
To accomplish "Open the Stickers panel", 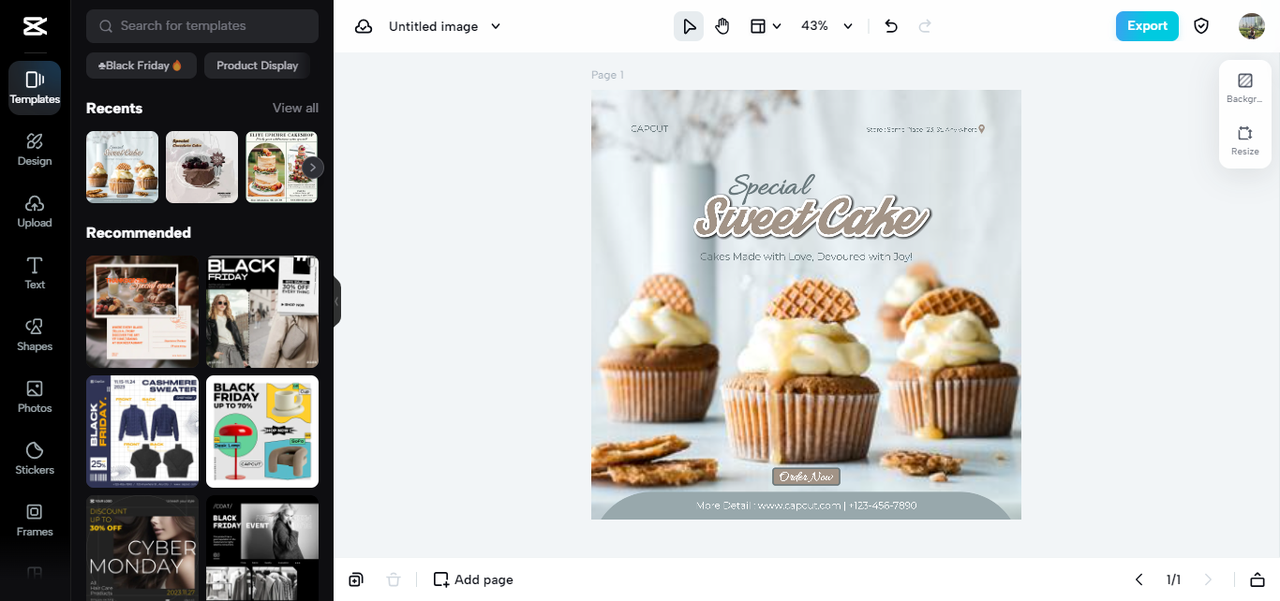I will tap(35, 458).
